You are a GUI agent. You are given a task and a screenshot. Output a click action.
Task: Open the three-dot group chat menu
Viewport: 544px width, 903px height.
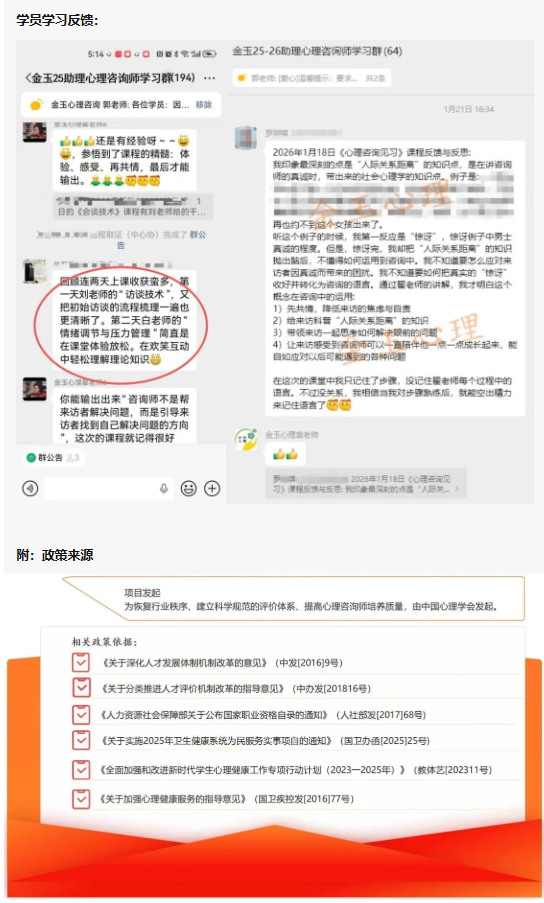click(210, 78)
